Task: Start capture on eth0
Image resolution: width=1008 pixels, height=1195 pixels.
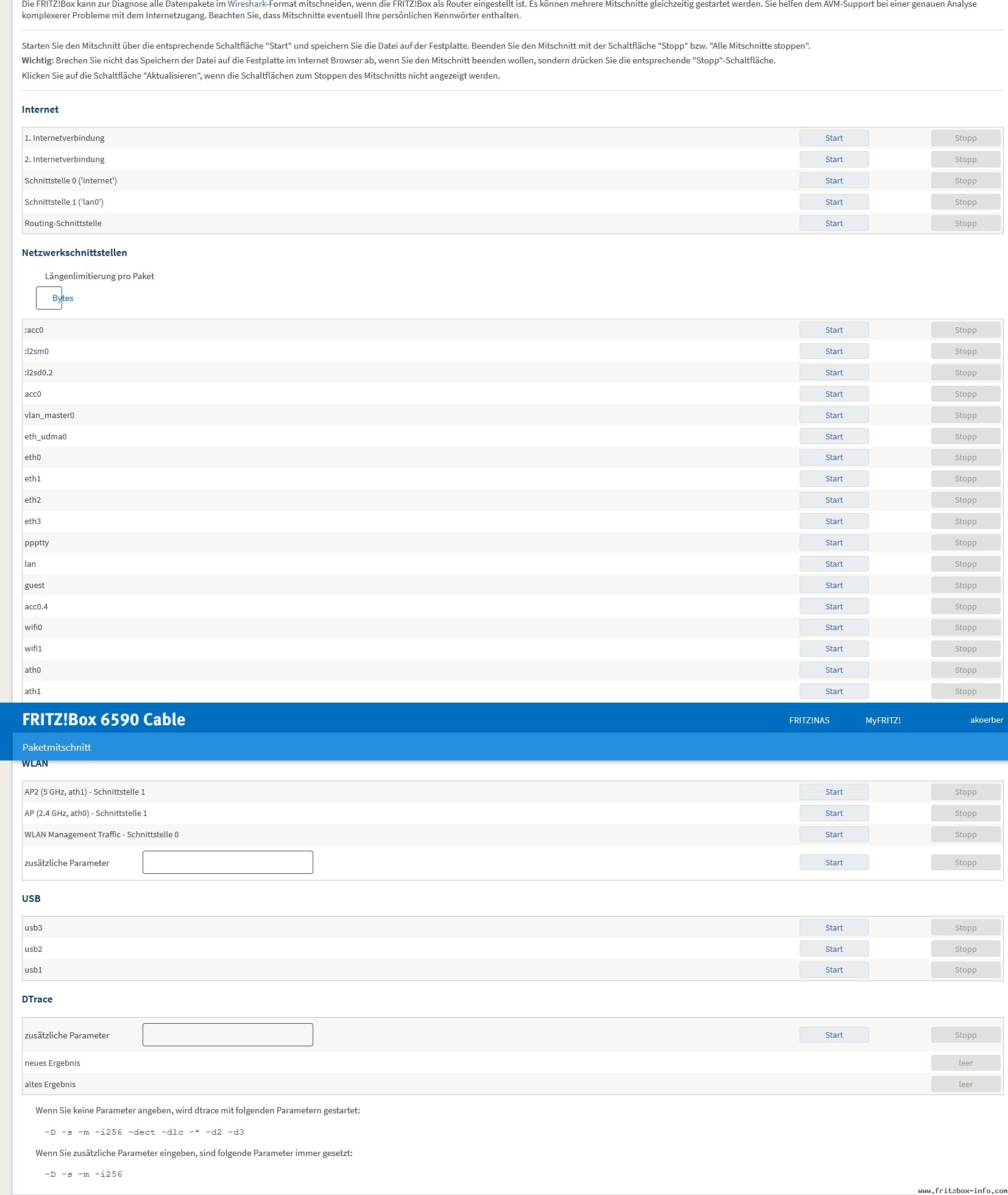Action: 834,458
